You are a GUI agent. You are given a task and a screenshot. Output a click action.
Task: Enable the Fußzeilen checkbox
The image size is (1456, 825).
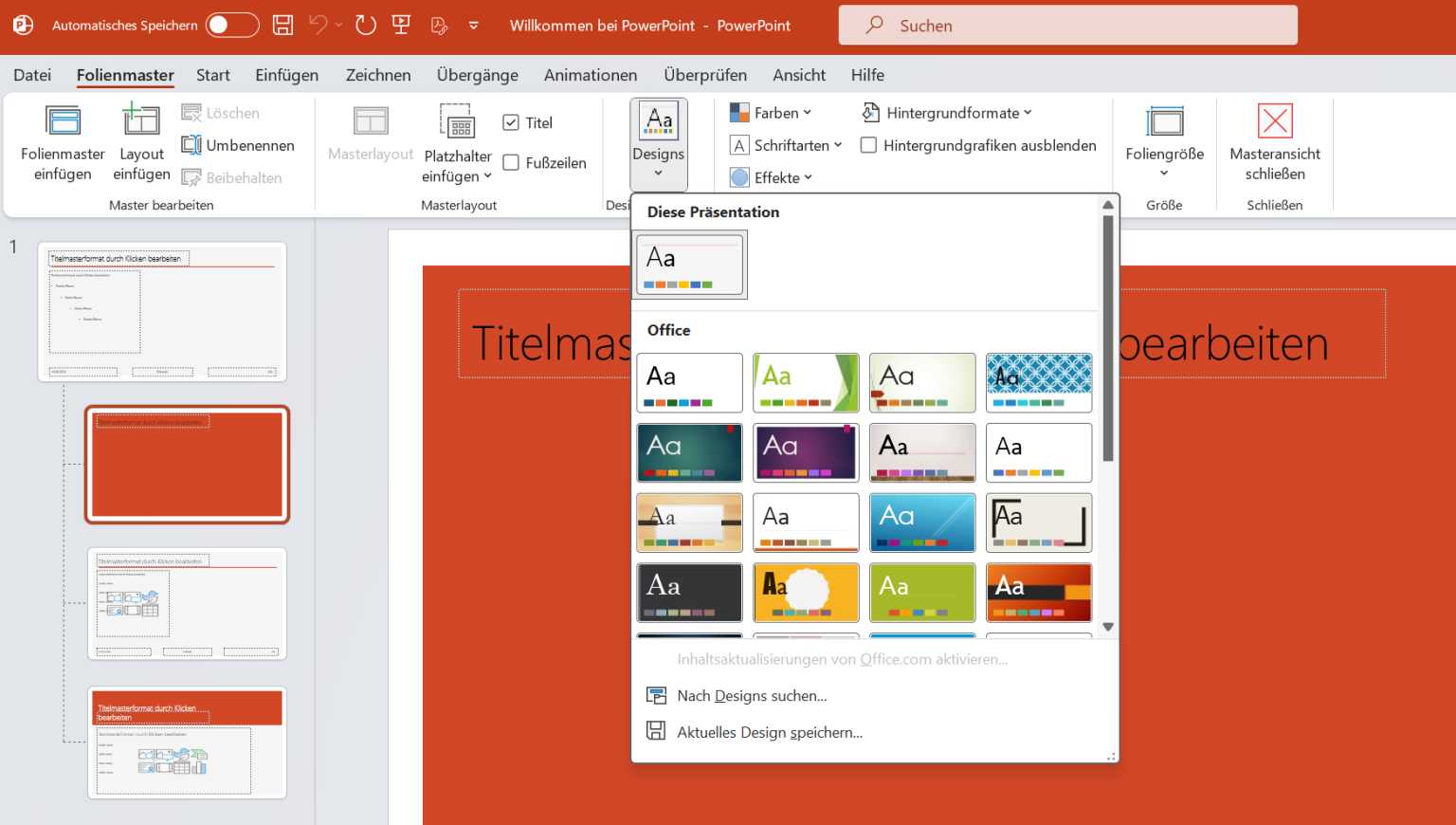tap(511, 162)
